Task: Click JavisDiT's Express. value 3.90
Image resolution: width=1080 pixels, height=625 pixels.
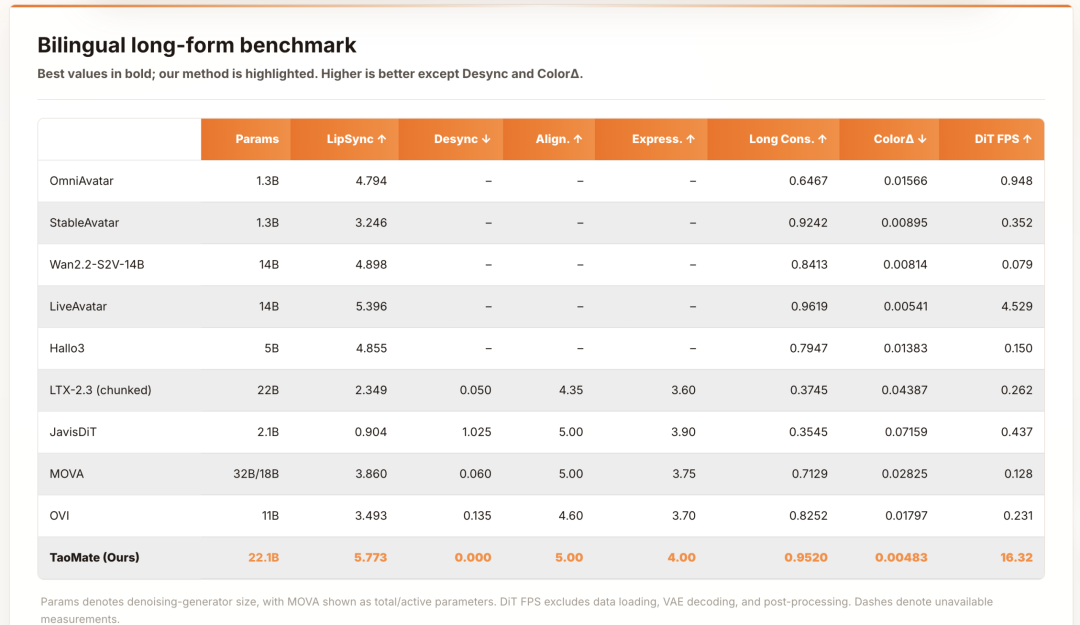Action: click(683, 432)
